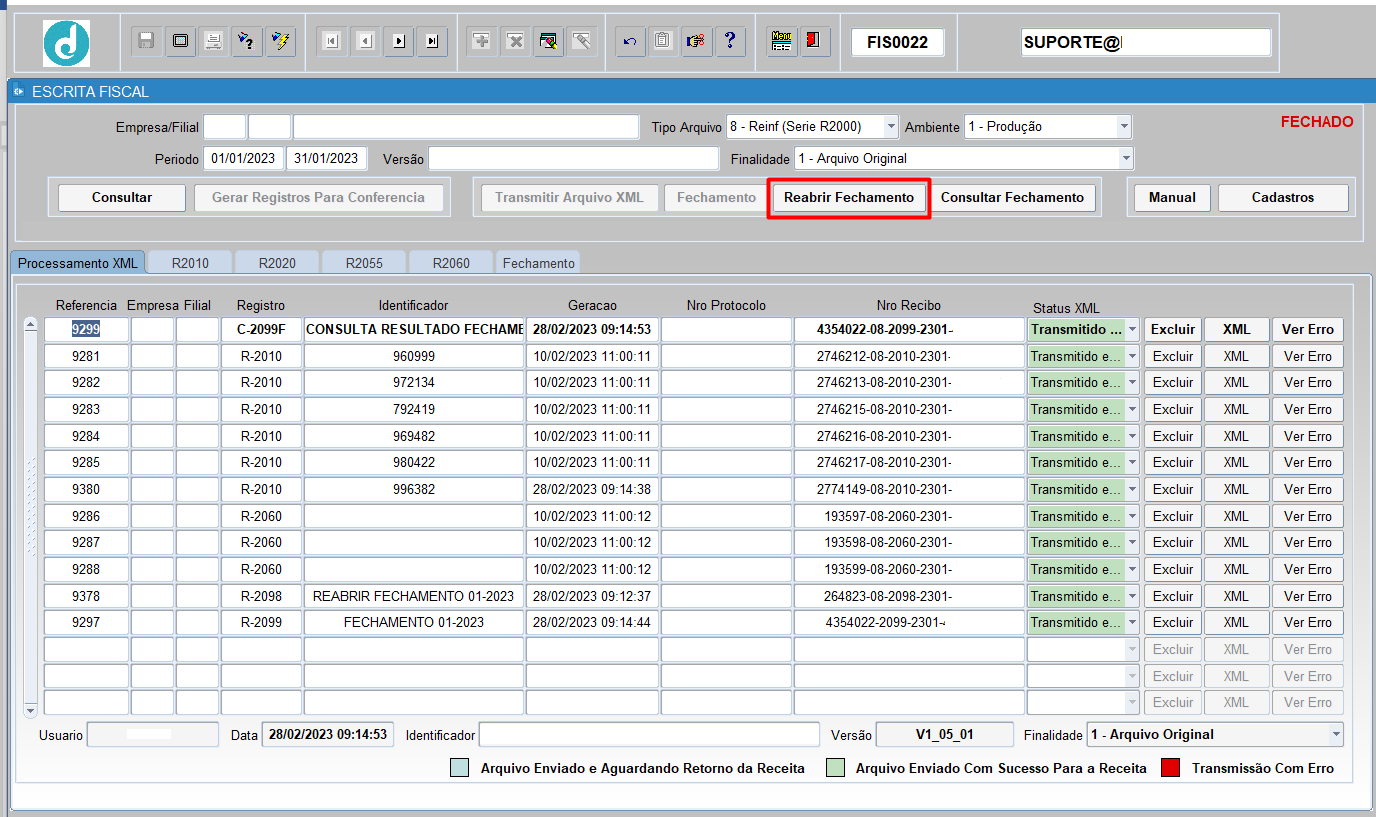Select the identifier cell 'FECHAMENTO 01-2023'

414,622
